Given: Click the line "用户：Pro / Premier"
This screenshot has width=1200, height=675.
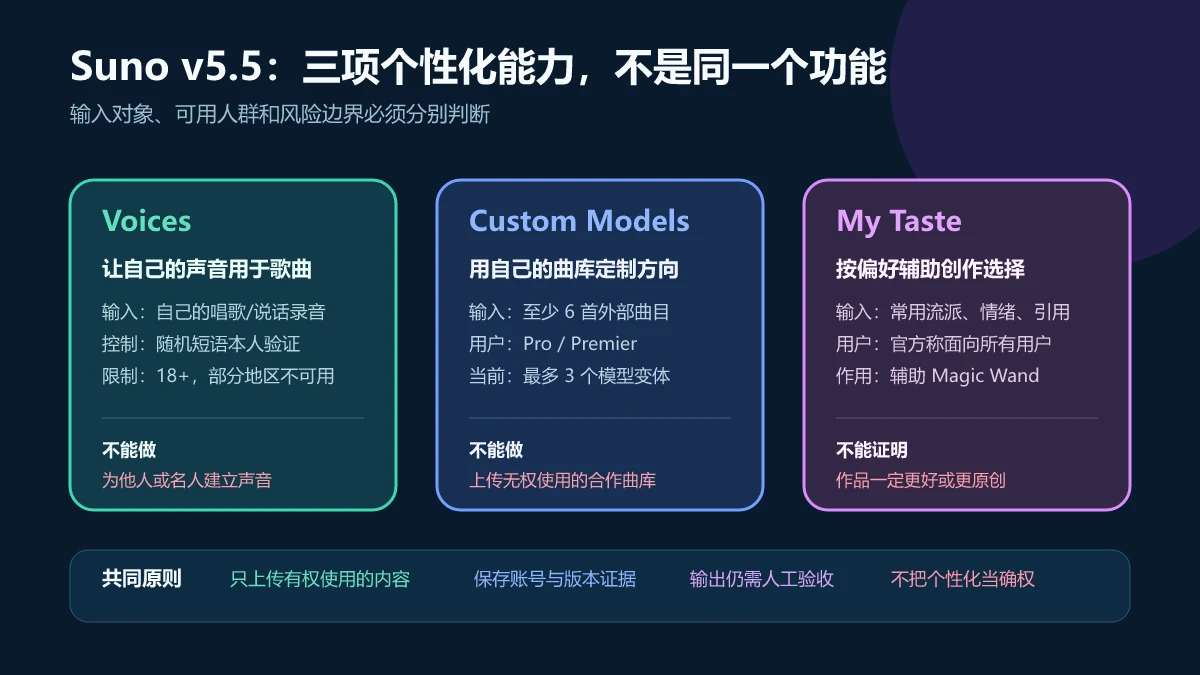Looking at the screenshot, I should 553,344.
